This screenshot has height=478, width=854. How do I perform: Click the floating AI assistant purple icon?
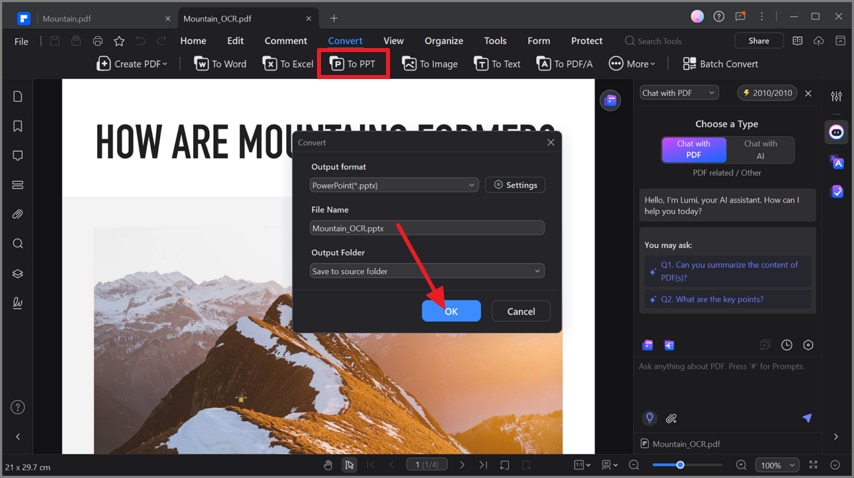611,100
